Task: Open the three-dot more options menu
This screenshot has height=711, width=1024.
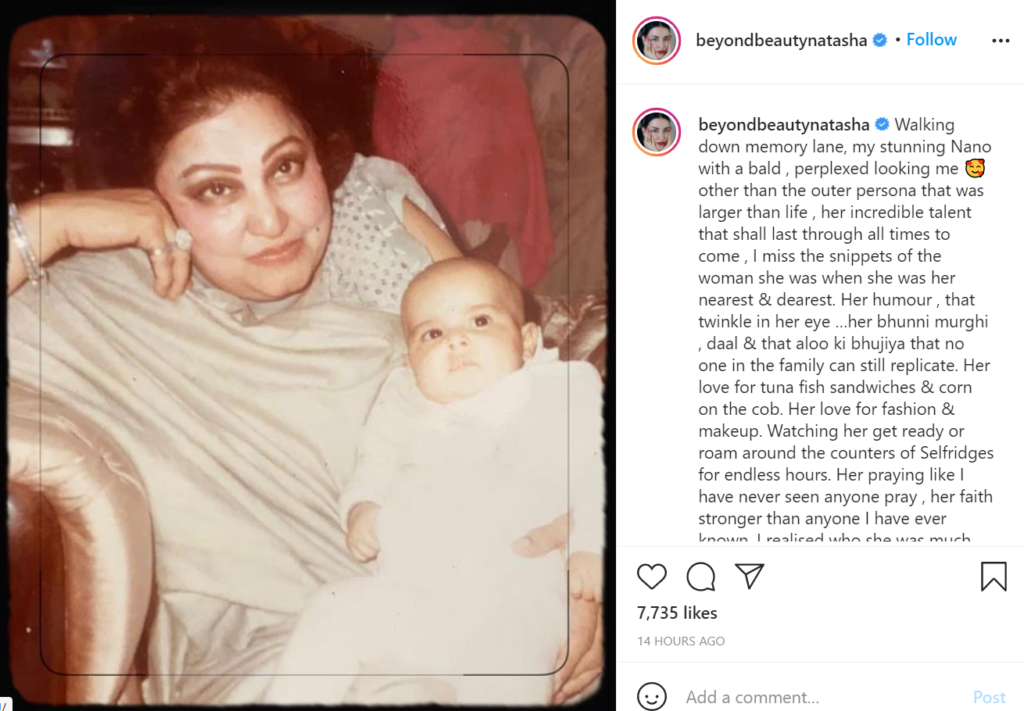Action: pyautogui.click(x=1000, y=40)
